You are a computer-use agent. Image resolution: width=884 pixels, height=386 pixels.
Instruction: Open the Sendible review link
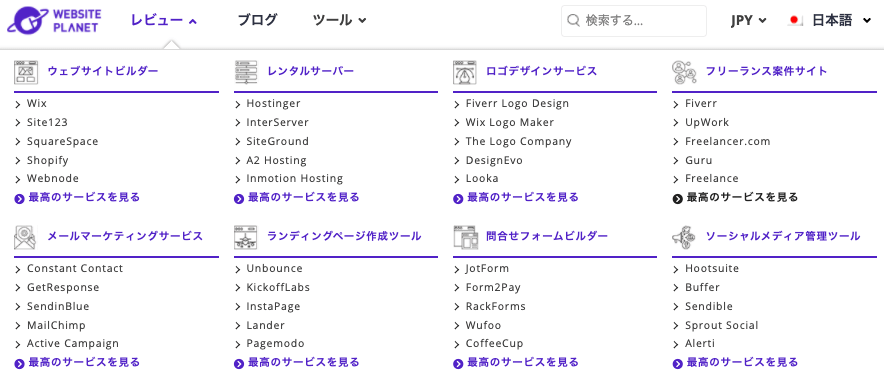[x=709, y=306]
